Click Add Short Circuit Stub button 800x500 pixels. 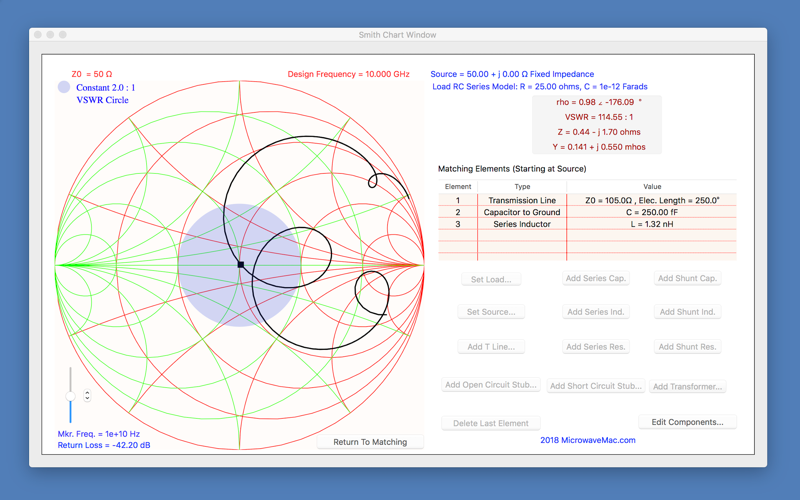pyautogui.click(x=595, y=386)
